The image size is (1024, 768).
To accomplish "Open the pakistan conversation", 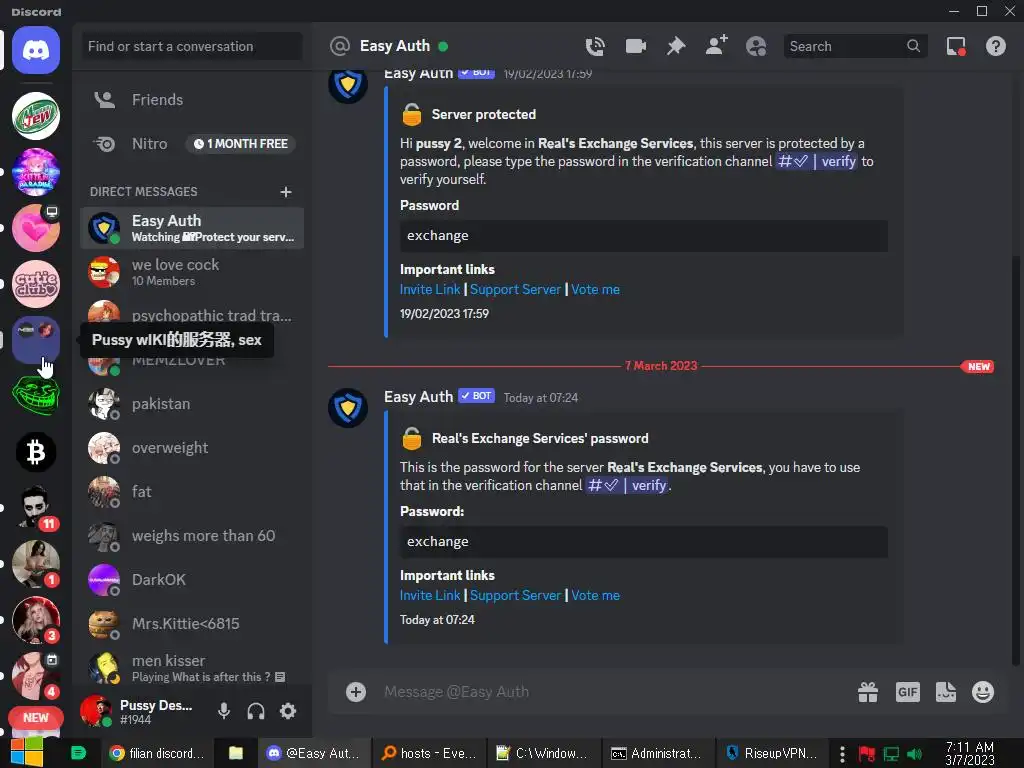I will (192, 404).
